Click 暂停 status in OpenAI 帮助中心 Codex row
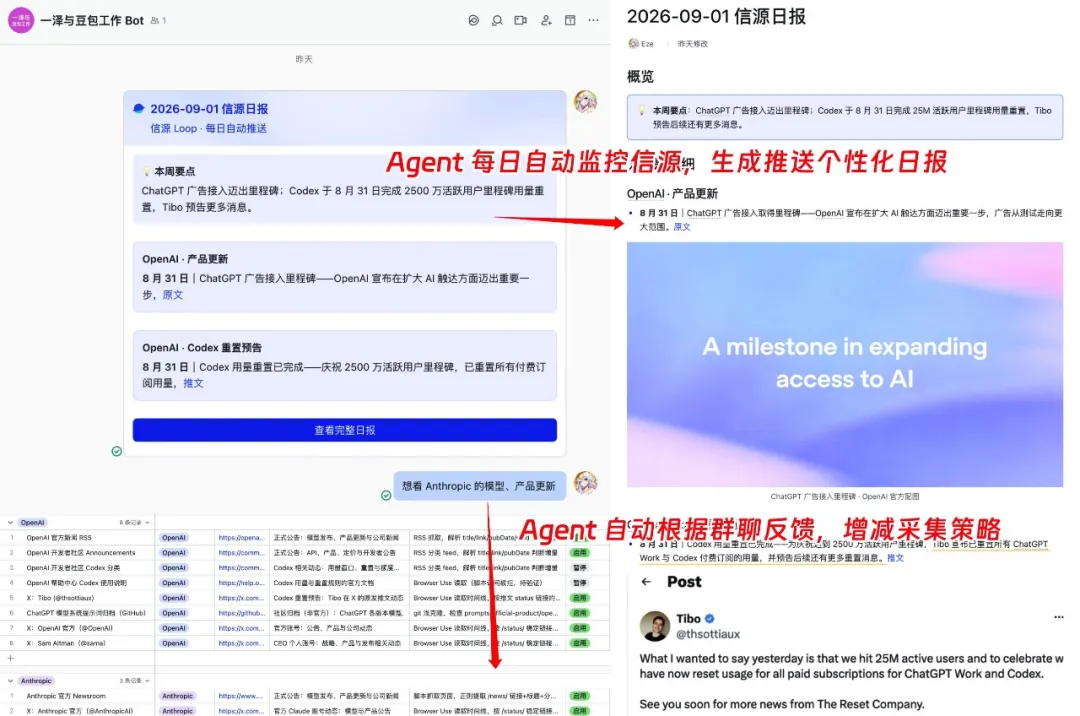Viewport: 1080px width, 716px height. [x=580, y=583]
